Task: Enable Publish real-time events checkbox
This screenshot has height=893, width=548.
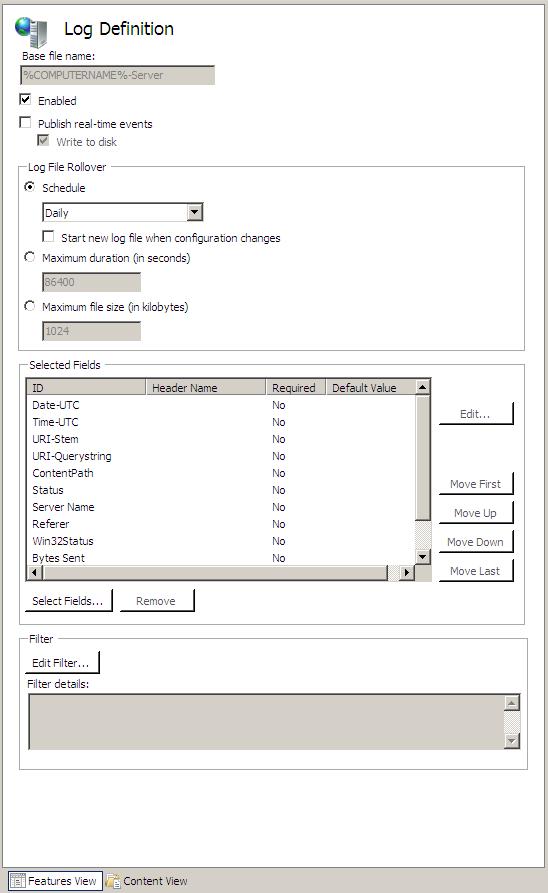Action: (x=25, y=122)
